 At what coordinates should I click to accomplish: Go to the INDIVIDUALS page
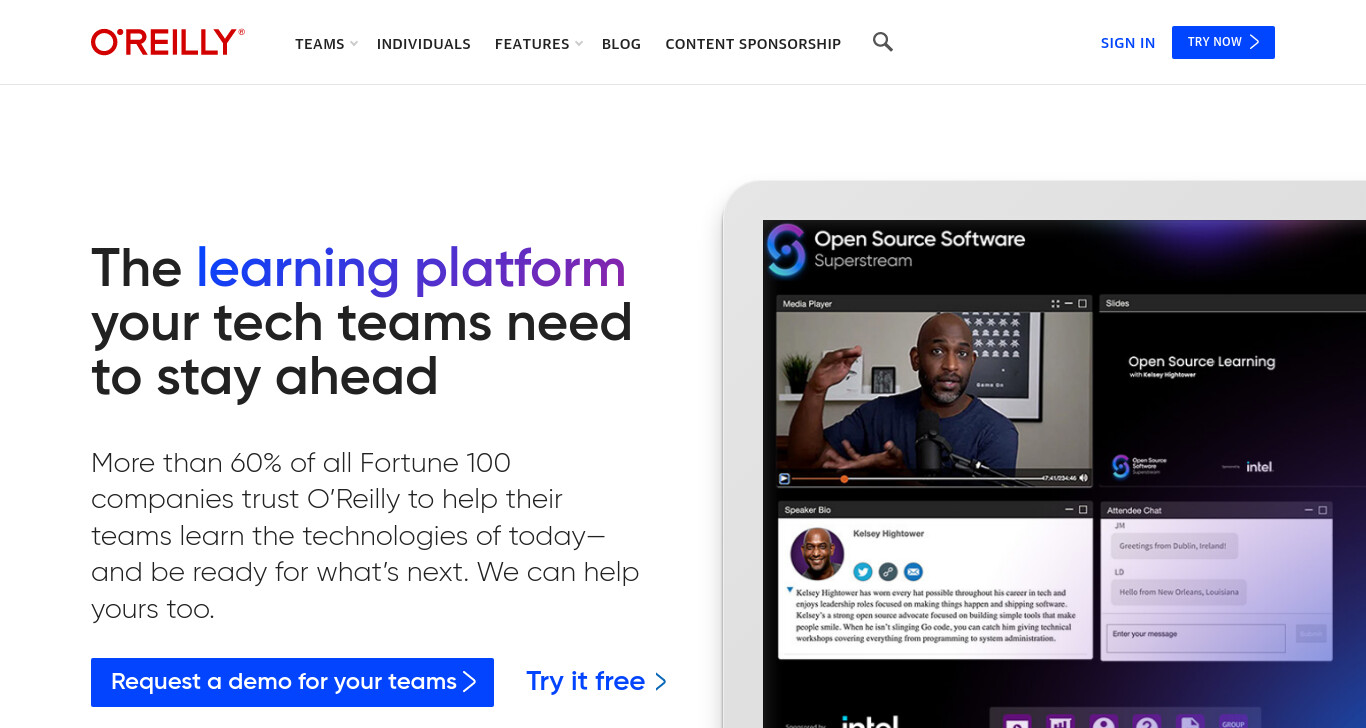coord(424,44)
